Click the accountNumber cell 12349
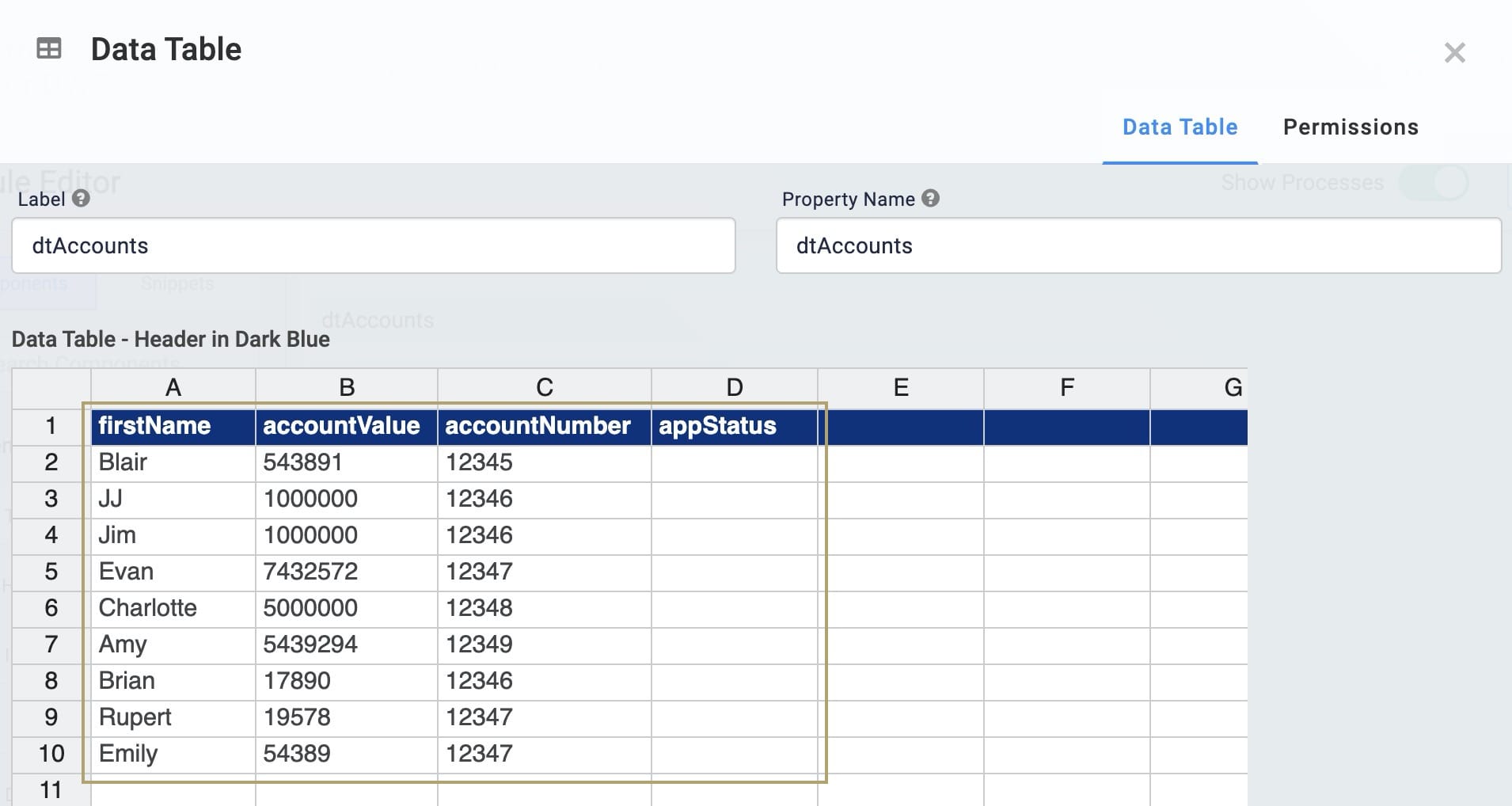This screenshot has width=1512, height=806. click(545, 645)
